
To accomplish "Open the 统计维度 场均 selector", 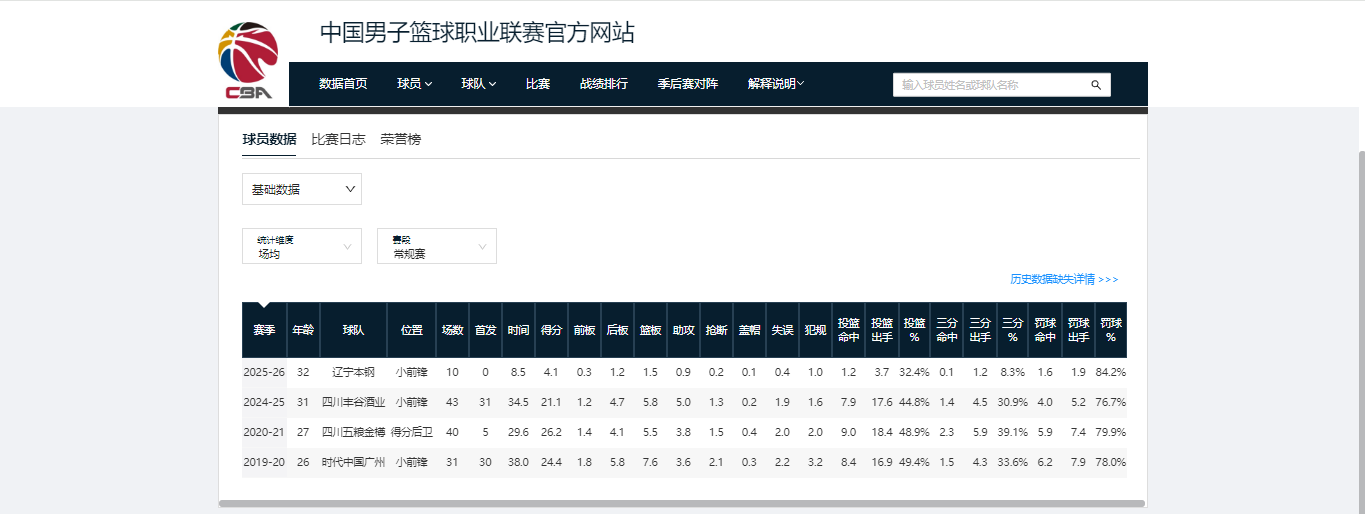I will point(302,246).
